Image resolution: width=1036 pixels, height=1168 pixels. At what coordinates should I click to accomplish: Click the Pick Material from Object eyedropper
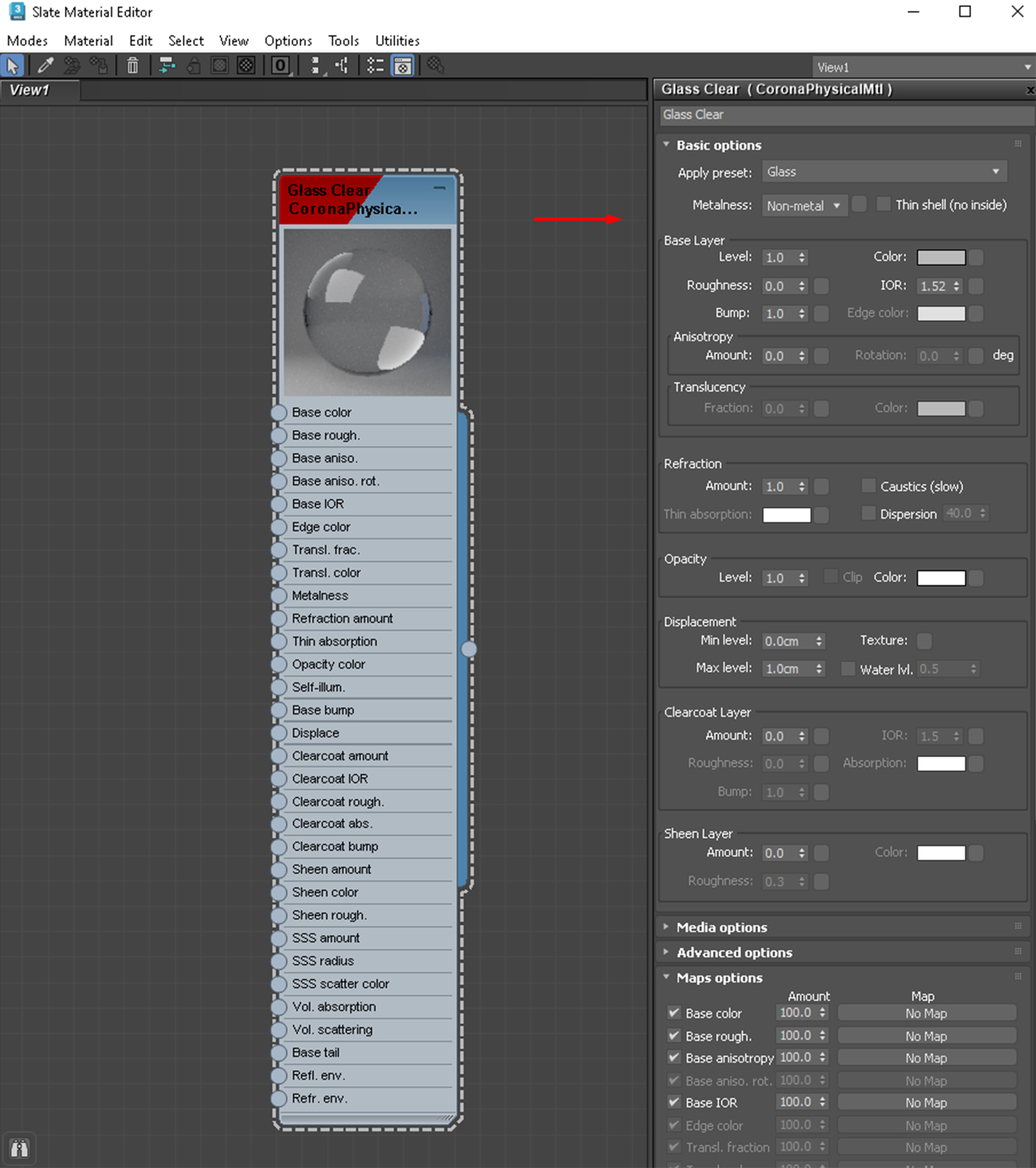tap(45, 66)
